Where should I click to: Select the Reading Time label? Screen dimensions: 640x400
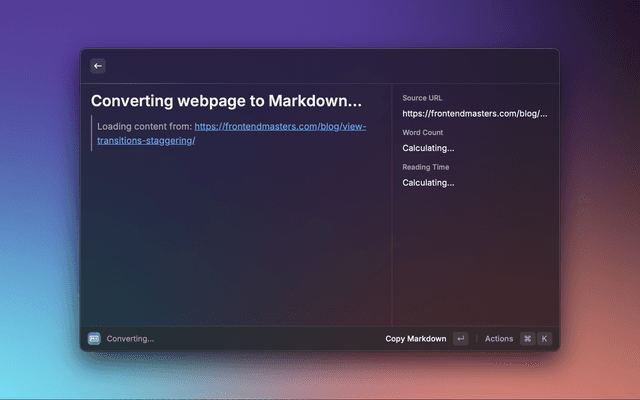click(424, 167)
